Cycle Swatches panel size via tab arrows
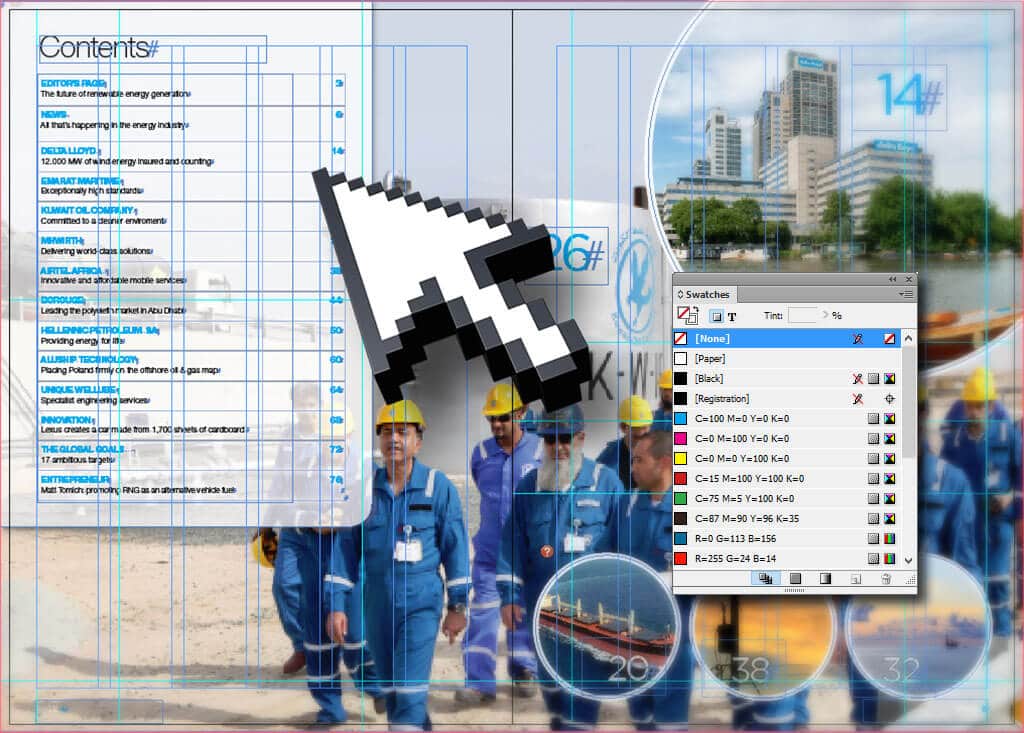Screen dimensions: 1024x733 click(681, 295)
